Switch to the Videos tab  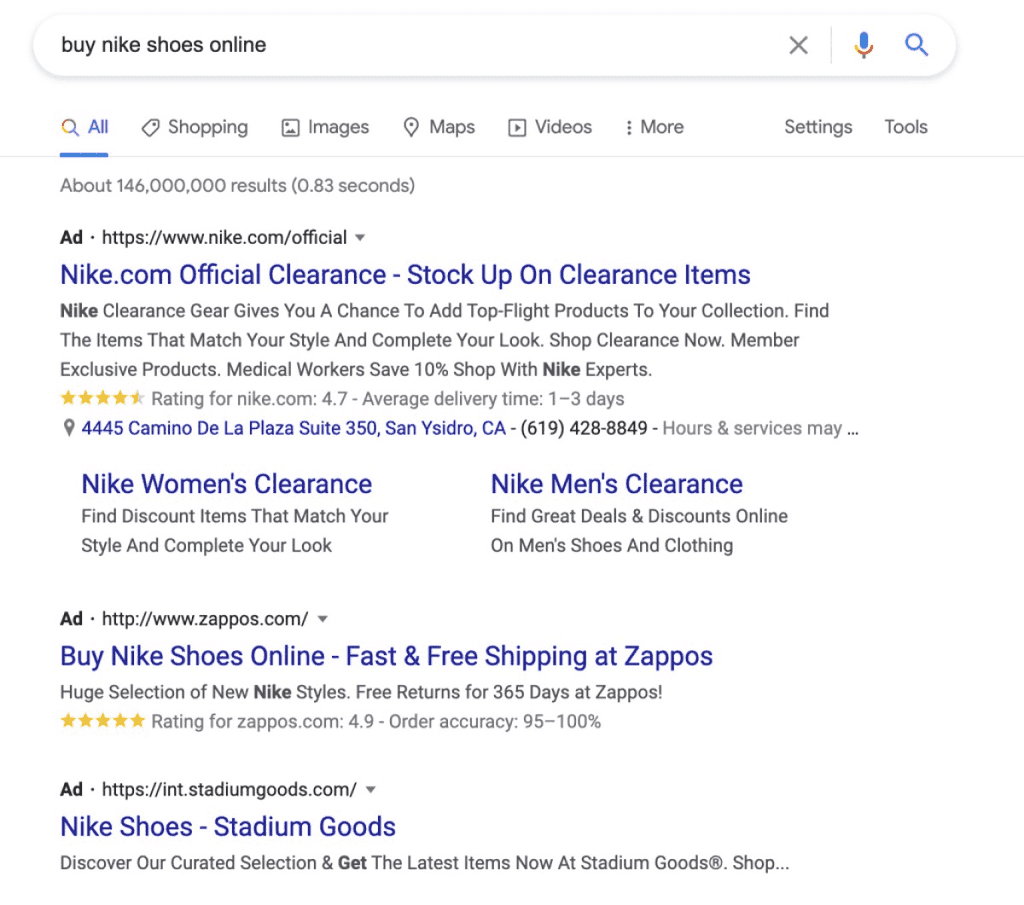pyautogui.click(x=550, y=127)
